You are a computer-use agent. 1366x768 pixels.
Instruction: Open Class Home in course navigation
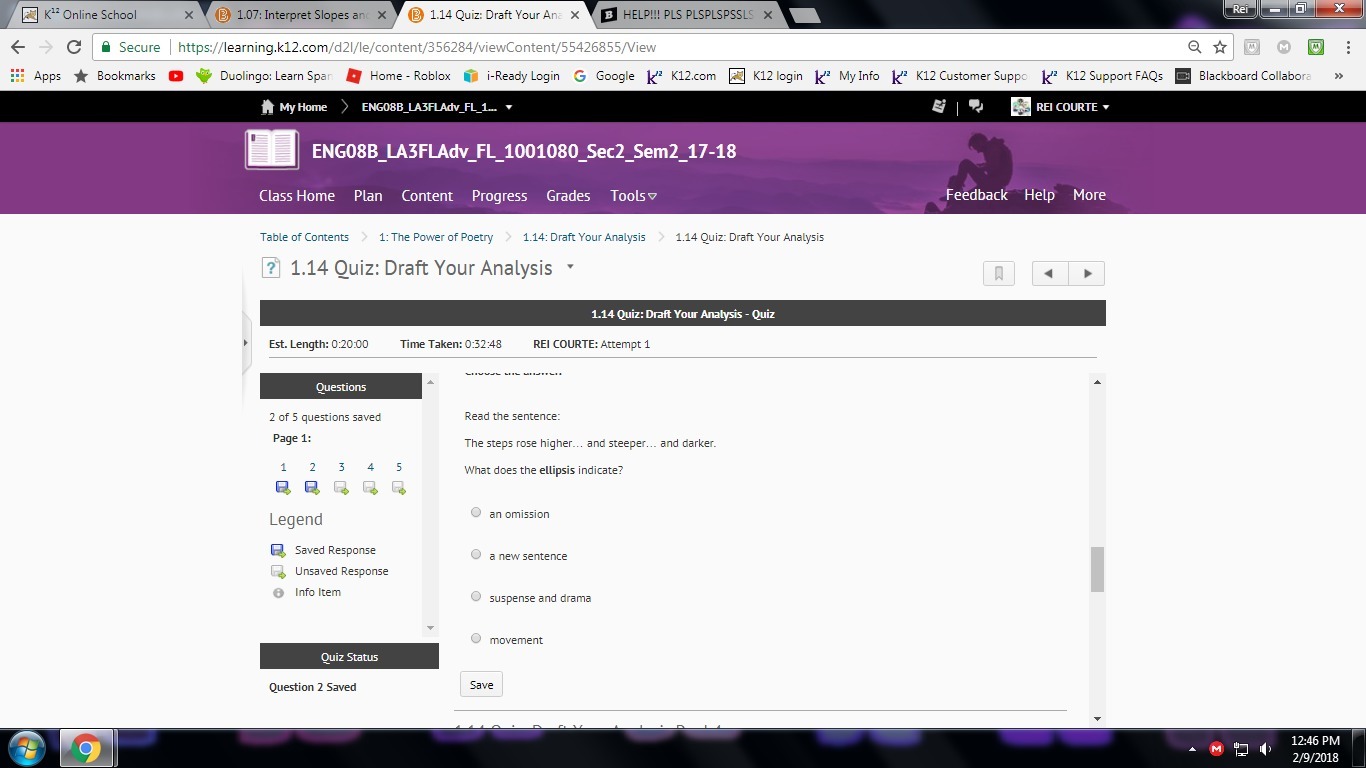(x=297, y=196)
